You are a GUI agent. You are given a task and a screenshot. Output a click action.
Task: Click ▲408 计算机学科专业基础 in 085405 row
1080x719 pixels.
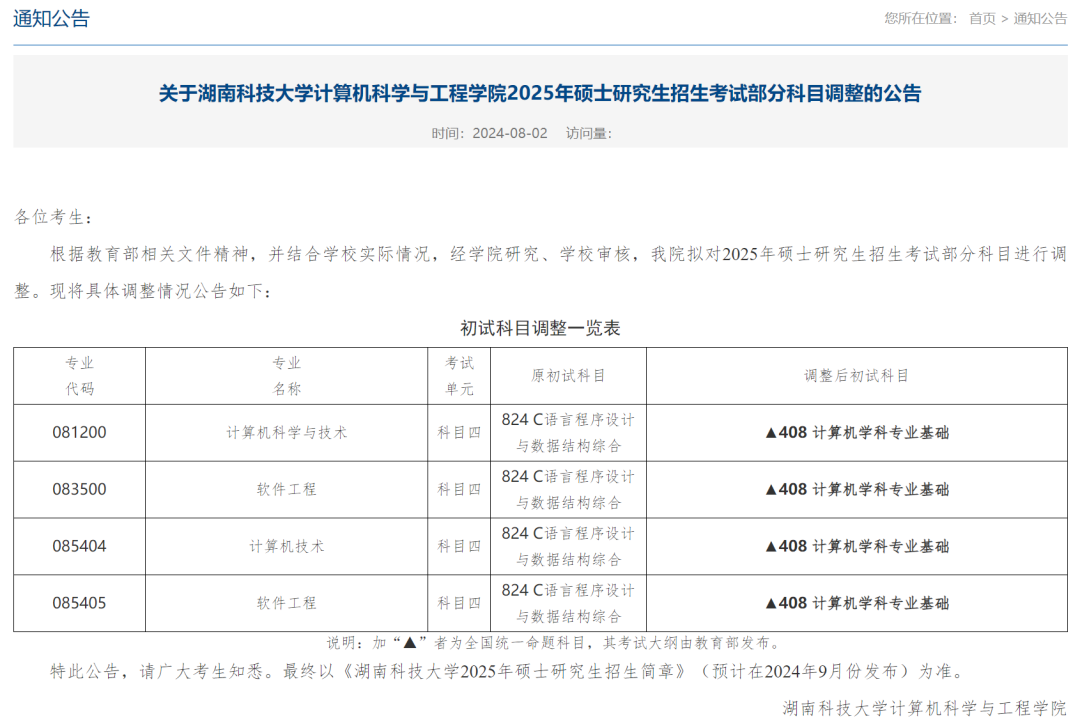pos(857,603)
